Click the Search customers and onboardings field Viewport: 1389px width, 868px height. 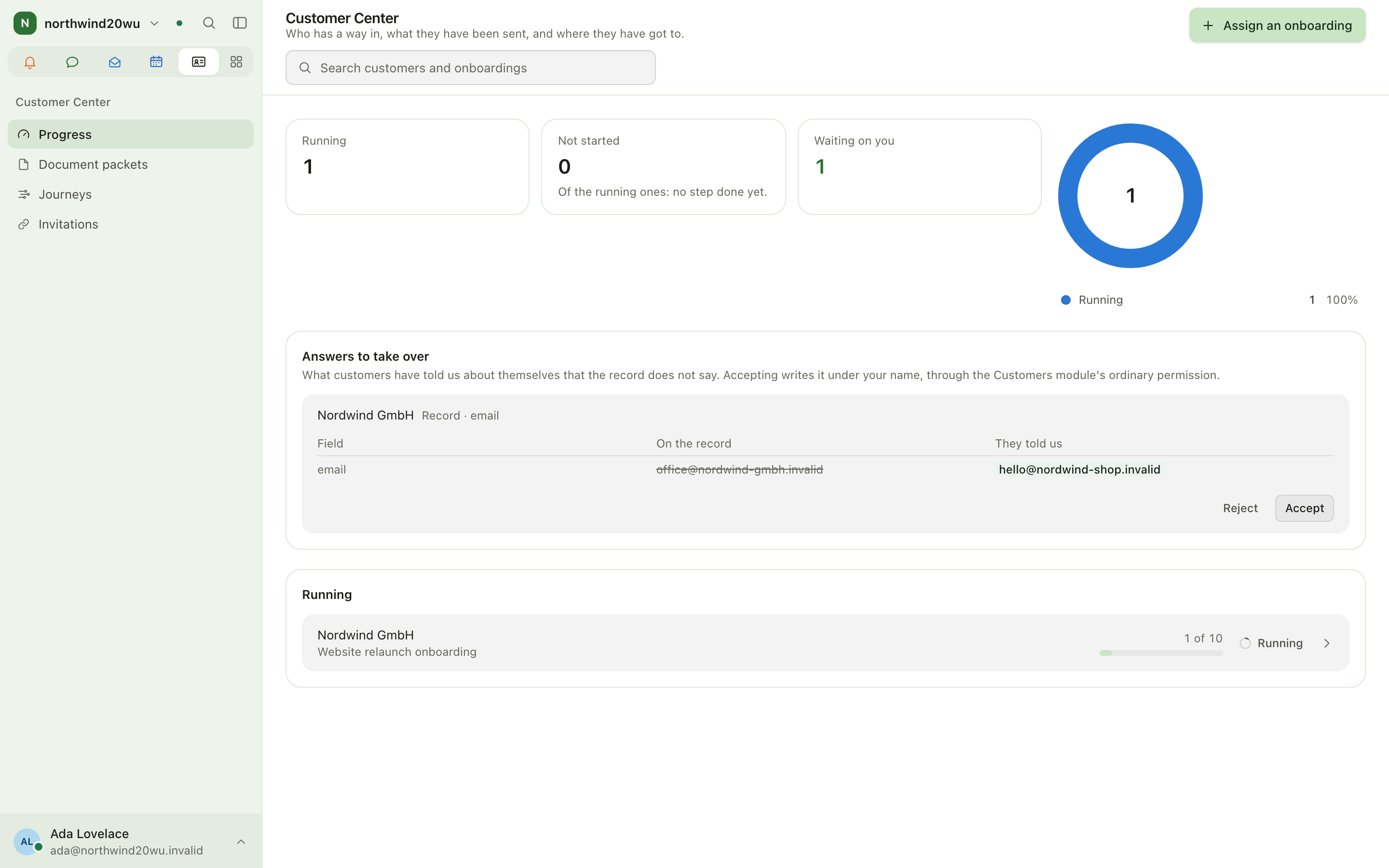point(471,68)
